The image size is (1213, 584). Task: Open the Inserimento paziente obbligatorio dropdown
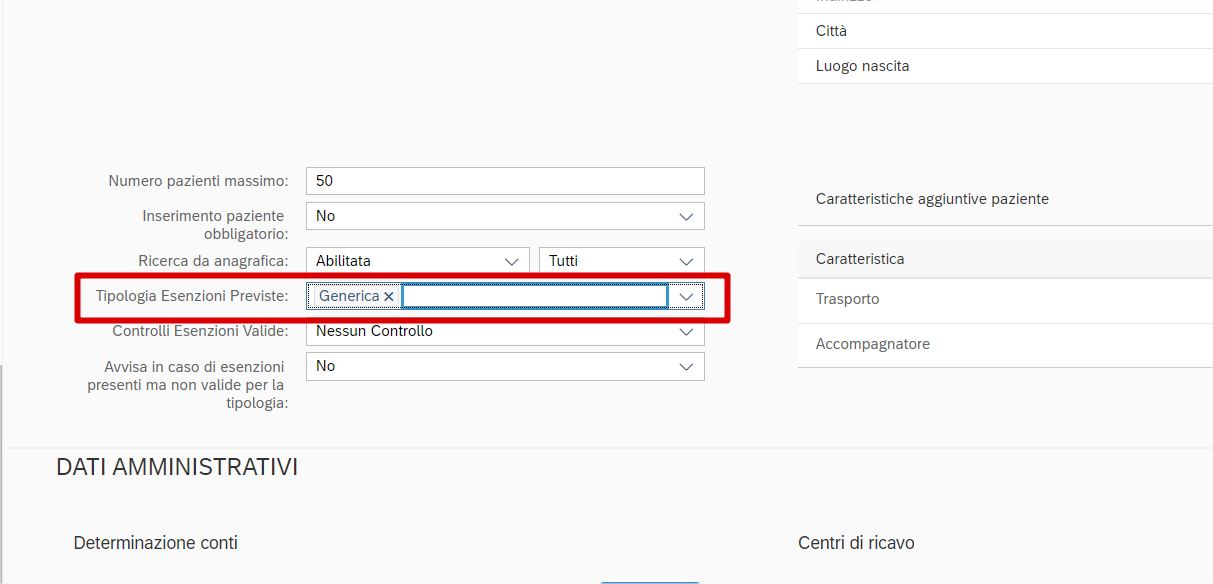pyautogui.click(x=686, y=216)
